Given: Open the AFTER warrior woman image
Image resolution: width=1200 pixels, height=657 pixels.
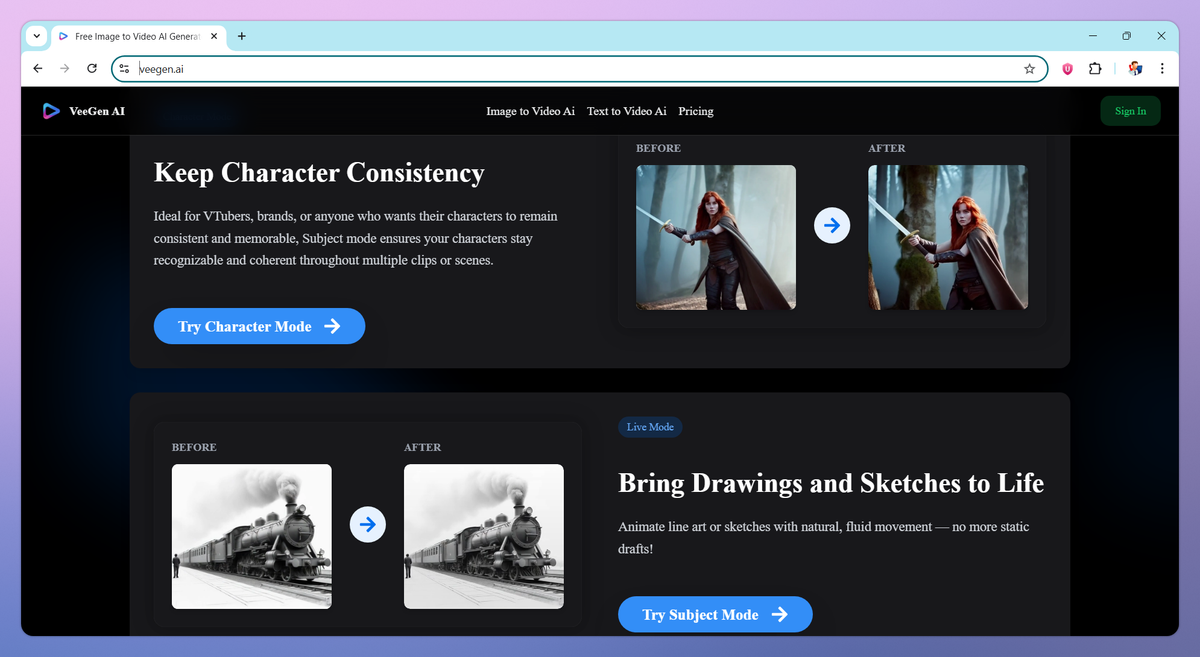Looking at the screenshot, I should (x=948, y=237).
